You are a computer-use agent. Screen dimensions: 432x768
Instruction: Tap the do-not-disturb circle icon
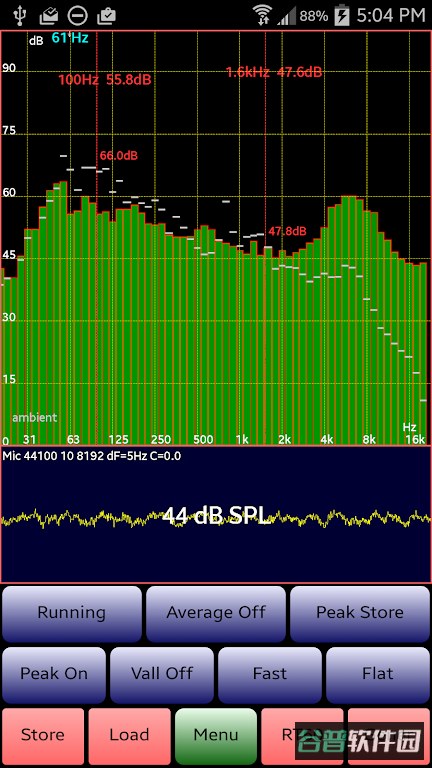(77, 16)
